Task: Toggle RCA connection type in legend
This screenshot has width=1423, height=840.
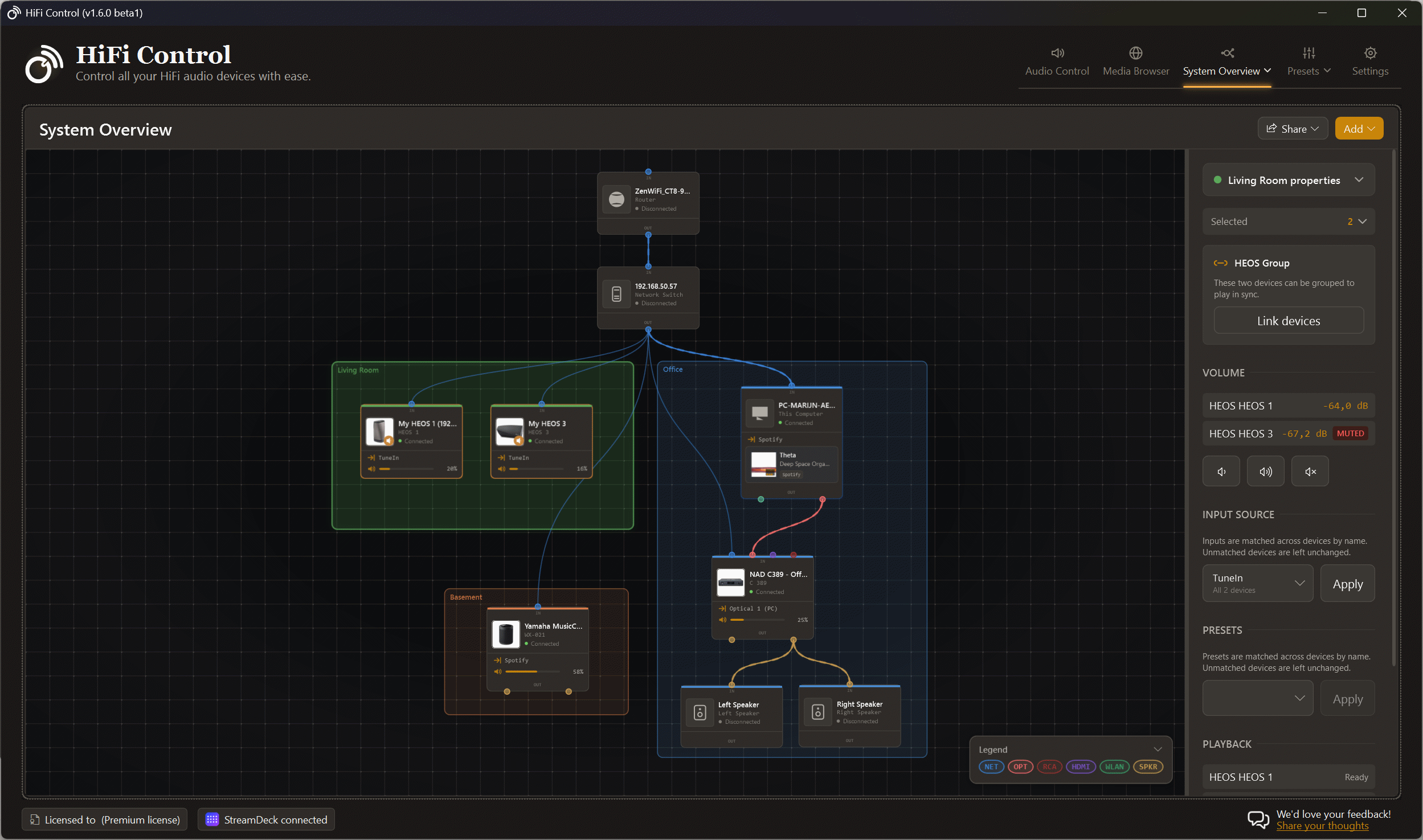Action: (1049, 767)
